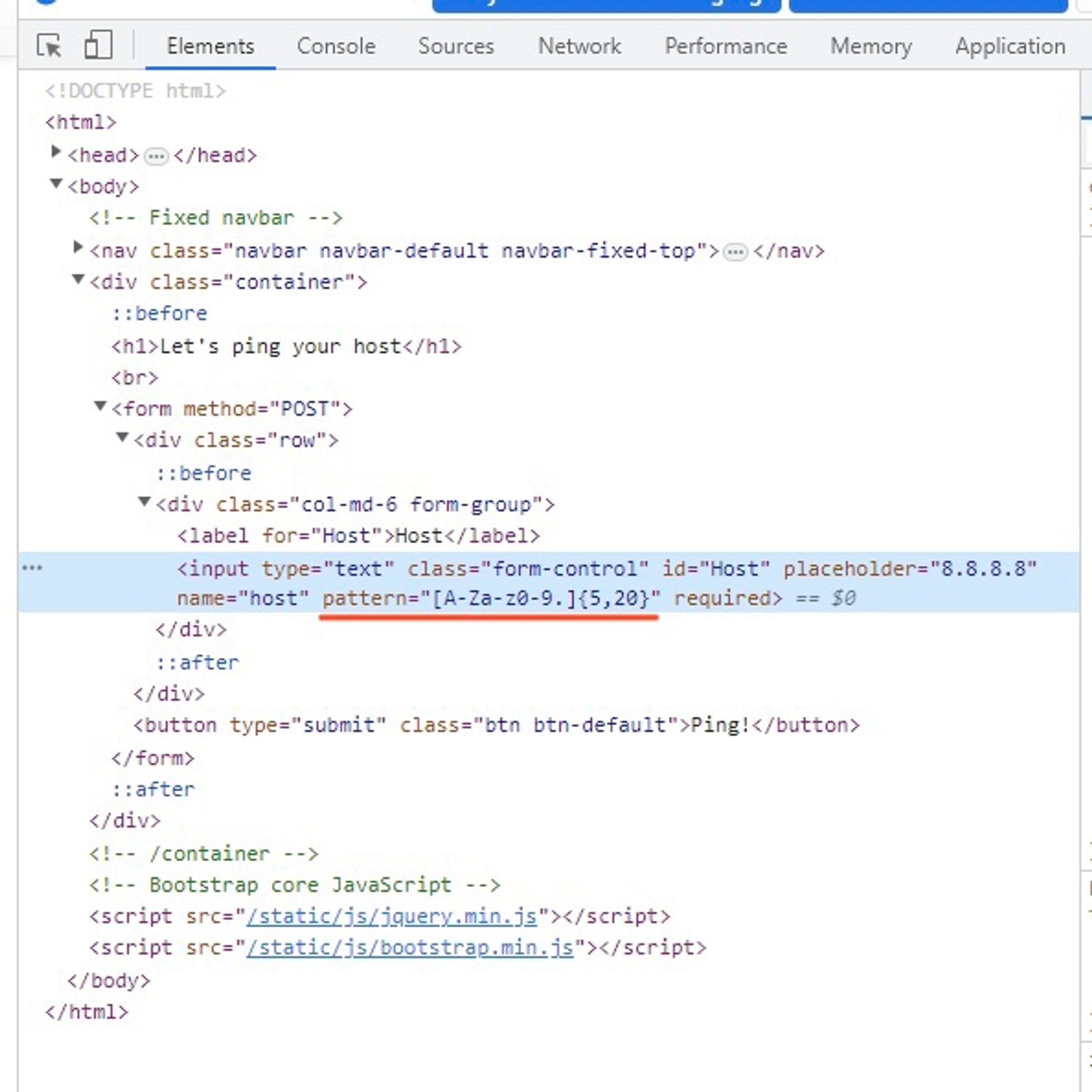1092x1092 pixels.
Task: Switch to the Elements tab
Action: 210,46
